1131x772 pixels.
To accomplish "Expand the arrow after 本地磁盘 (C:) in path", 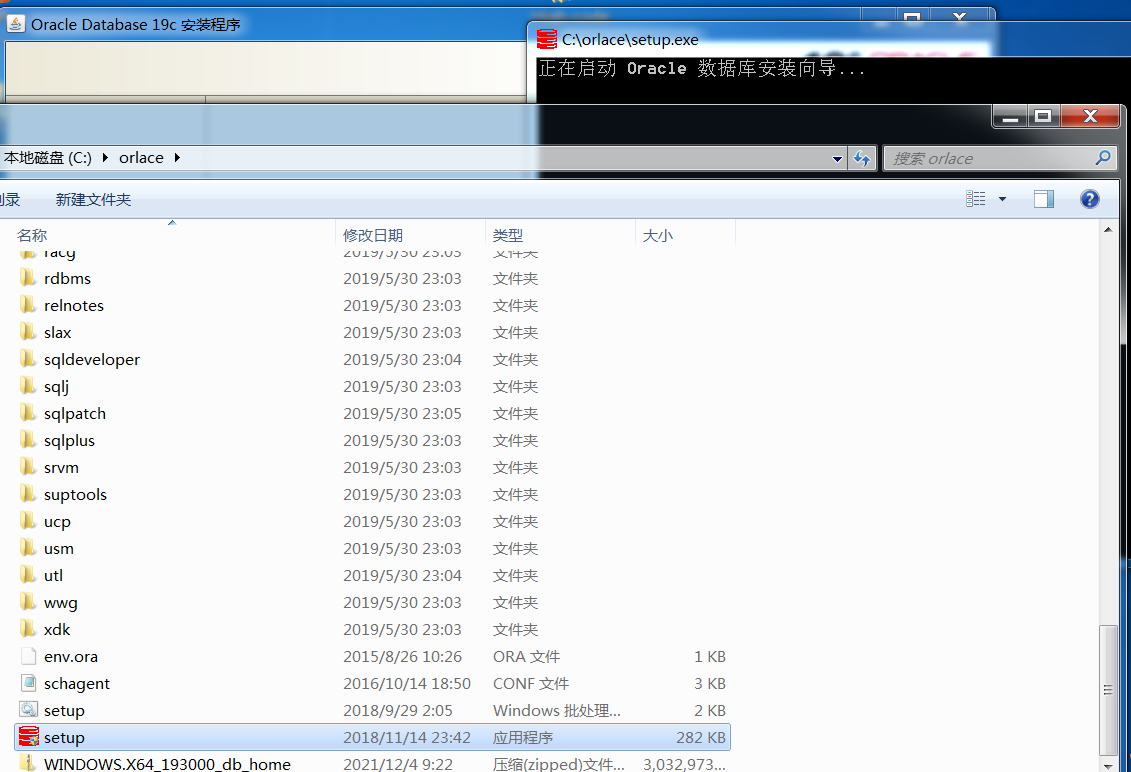I will tap(105, 157).
